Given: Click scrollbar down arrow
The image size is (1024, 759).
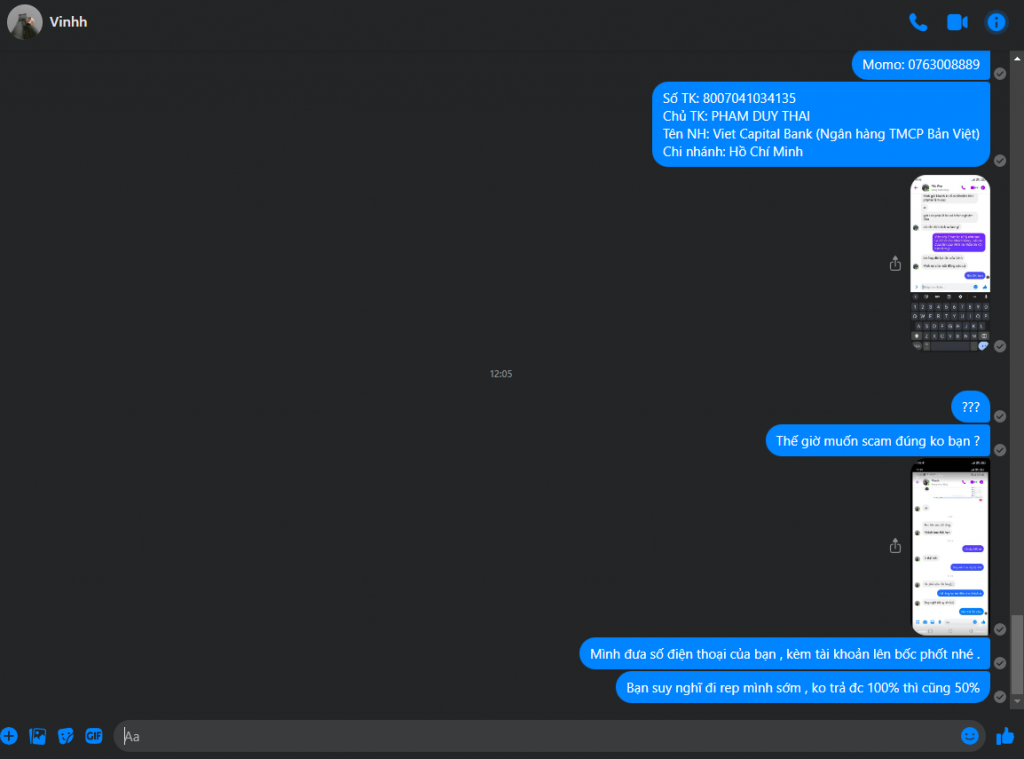Looking at the screenshot, I should (x=1017, y=701).
